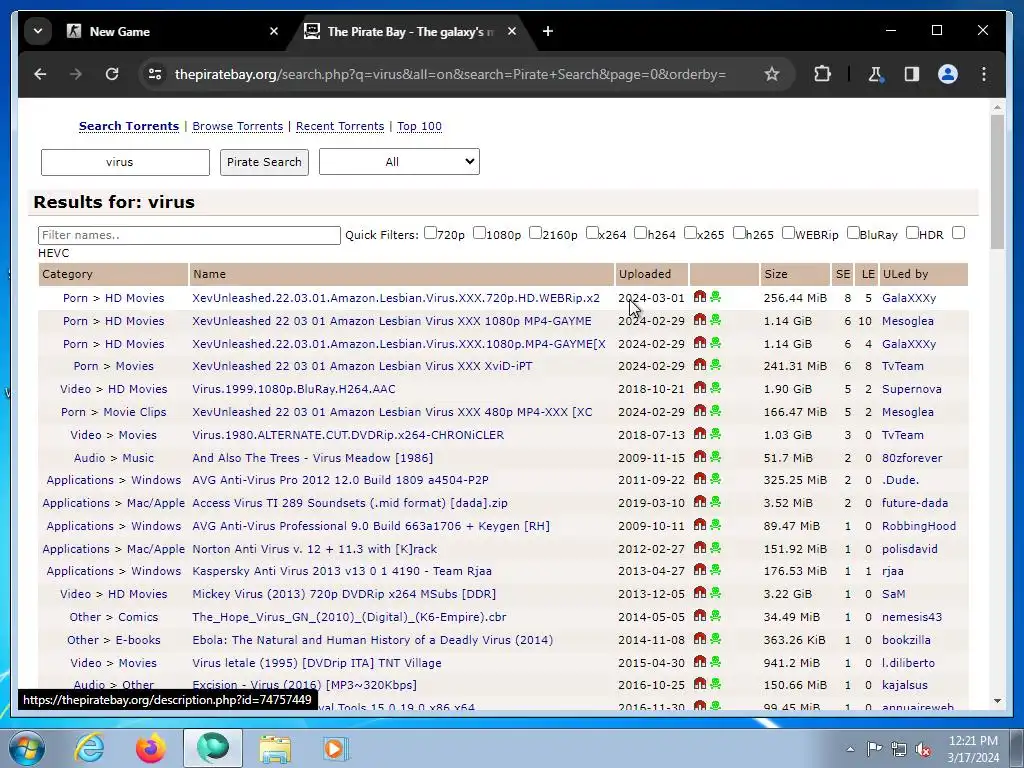Sort results by Size column header
This screenshot has height=768, width=1024.
click(776, 274)
